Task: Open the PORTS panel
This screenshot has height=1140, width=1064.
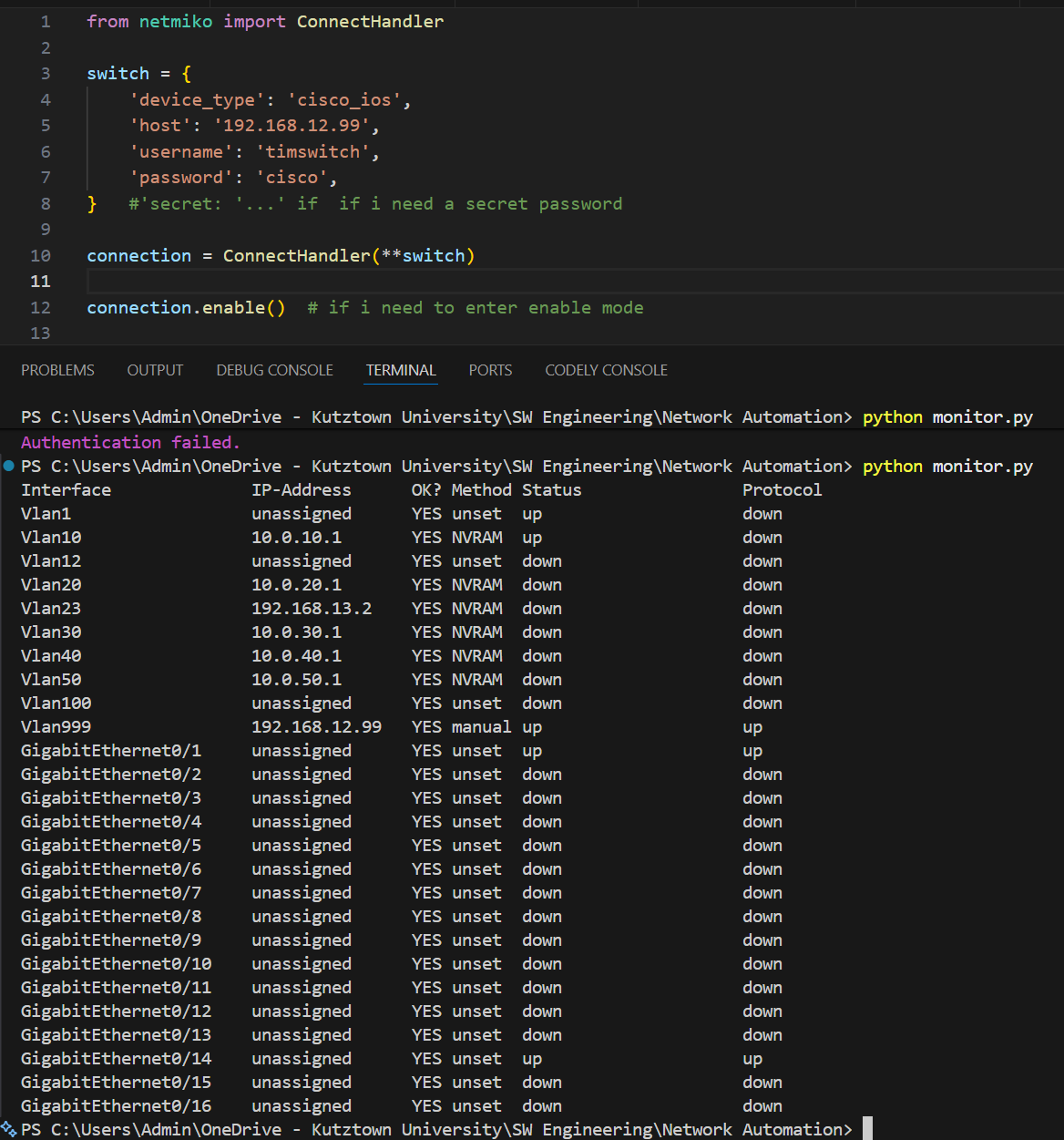Action: 490,370
